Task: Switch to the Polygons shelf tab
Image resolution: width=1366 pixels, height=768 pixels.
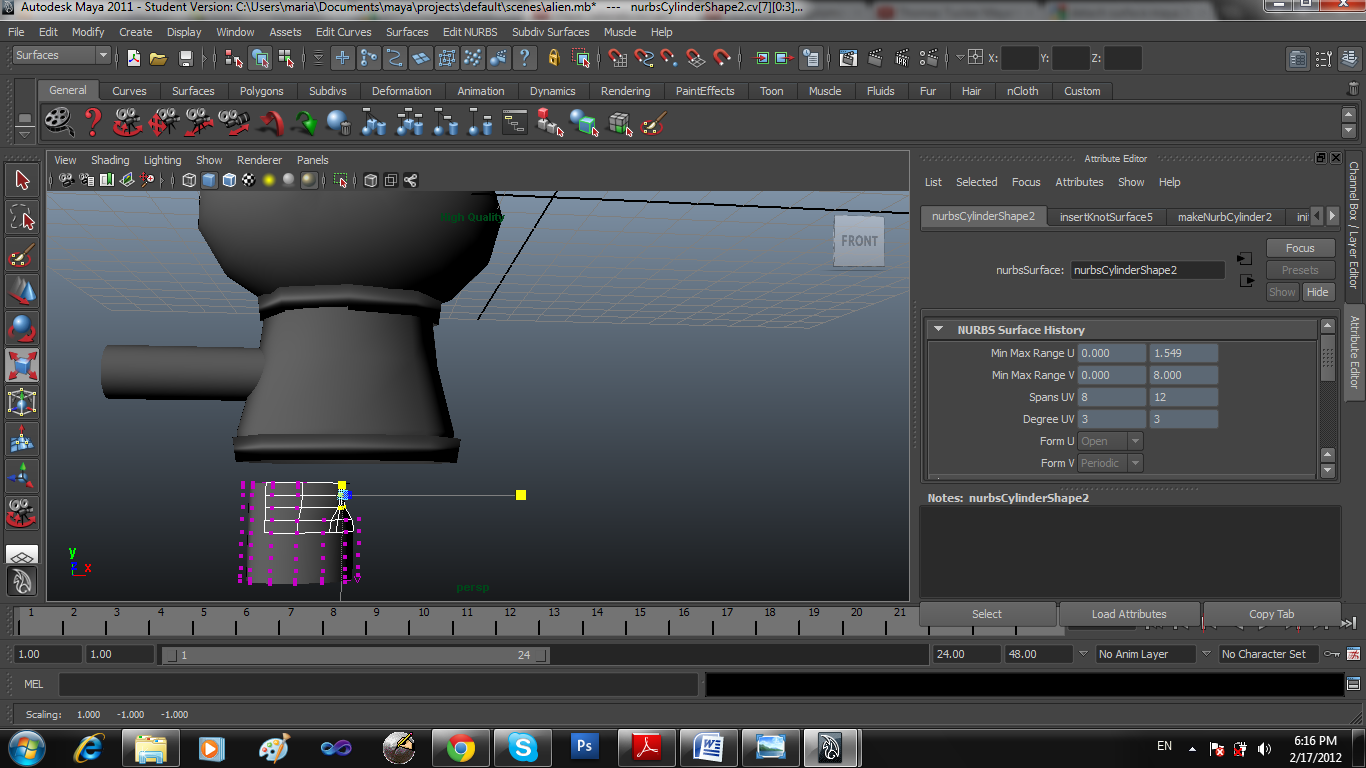Action: point(261,91)
